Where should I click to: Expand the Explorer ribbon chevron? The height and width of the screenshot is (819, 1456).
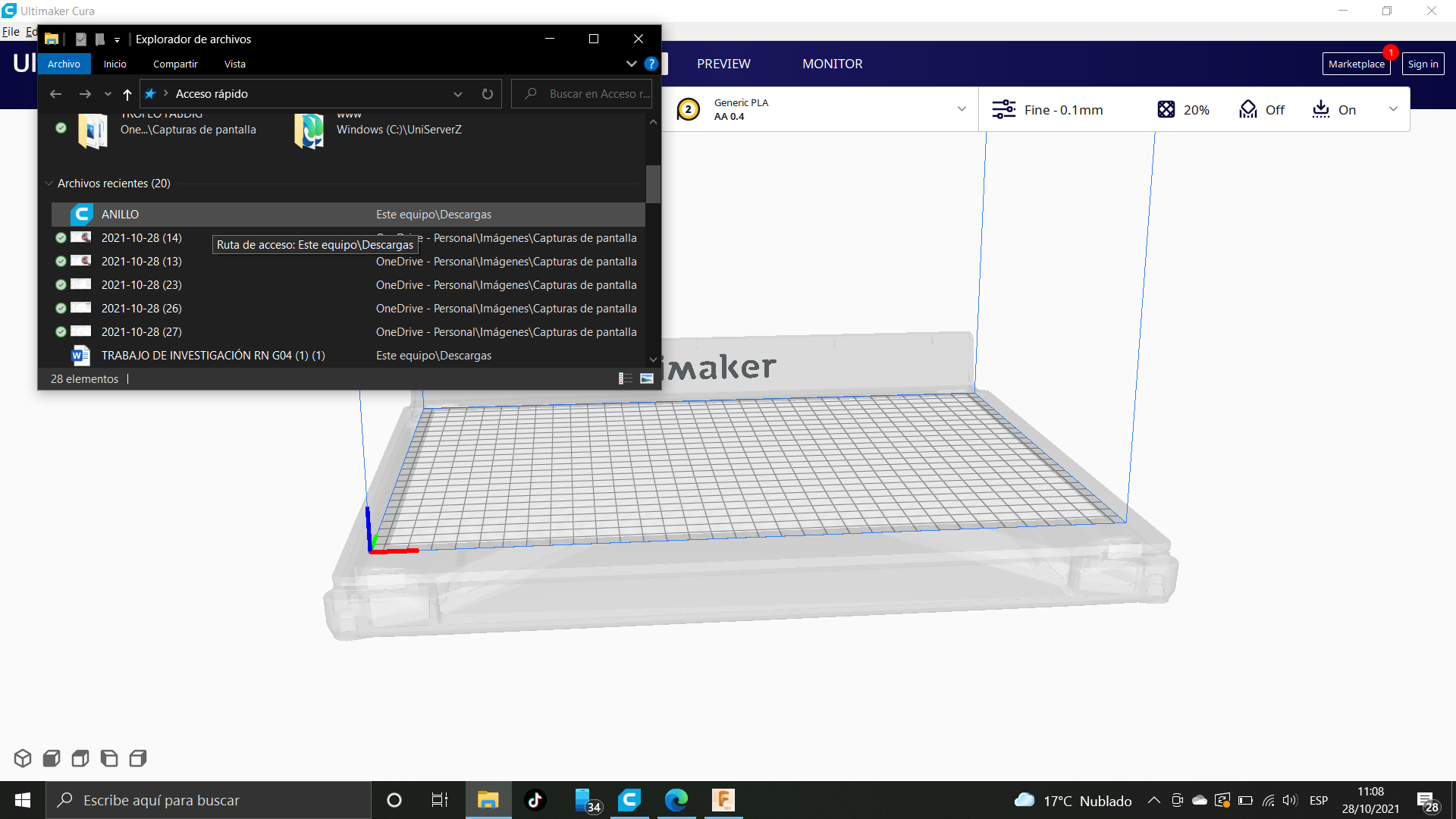point(631,64)
